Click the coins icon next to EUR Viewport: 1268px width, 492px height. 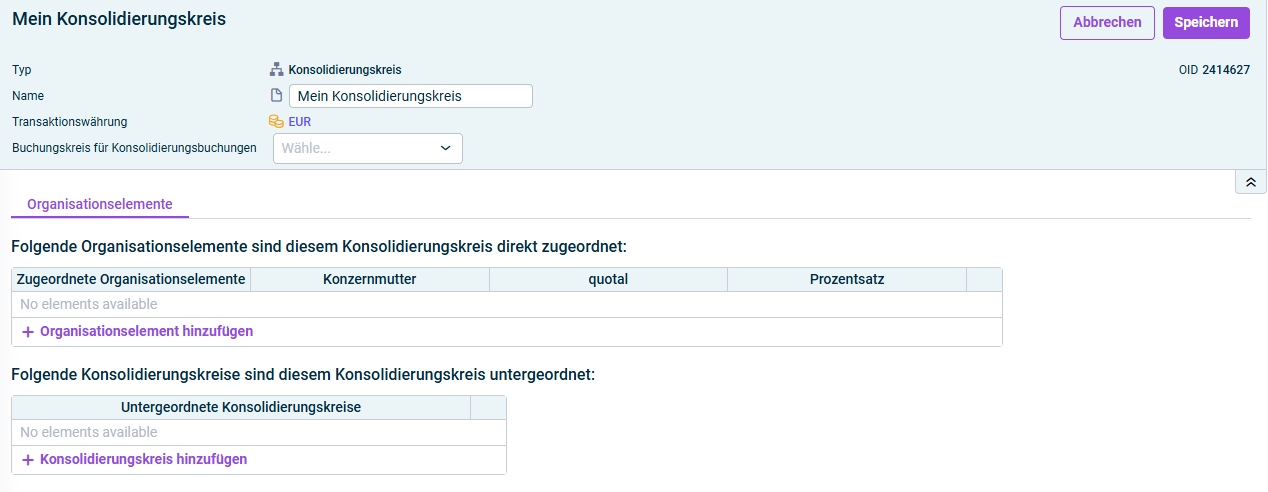coord(277,122)
